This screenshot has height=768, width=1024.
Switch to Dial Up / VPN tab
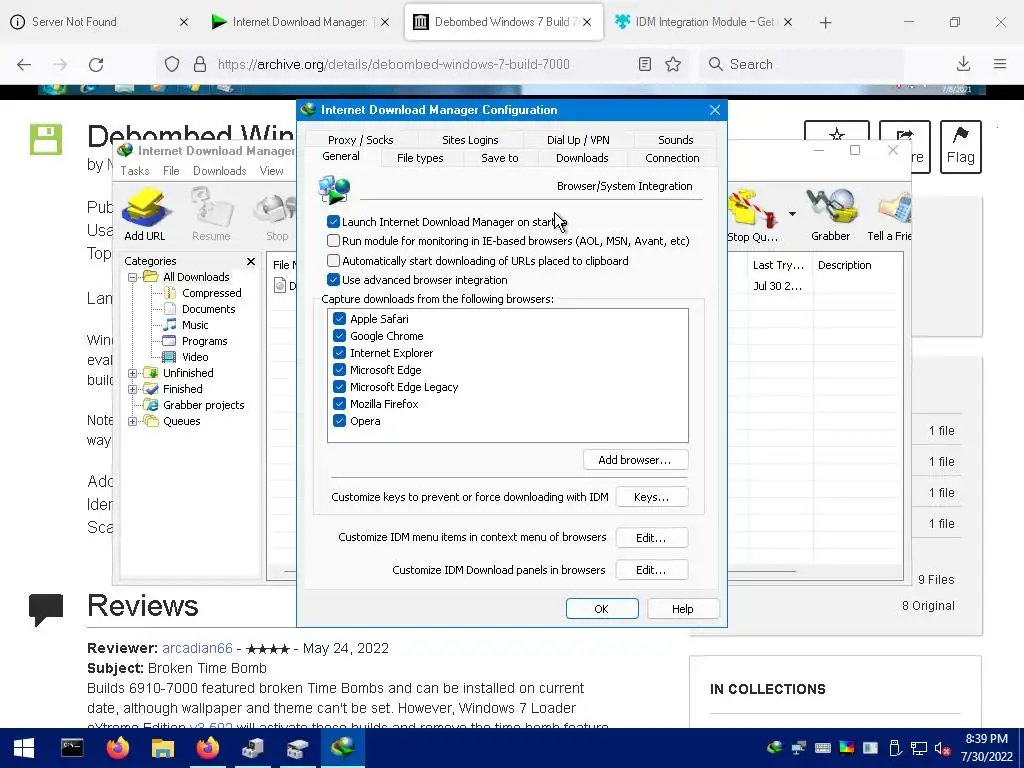(x=578, y=140)
